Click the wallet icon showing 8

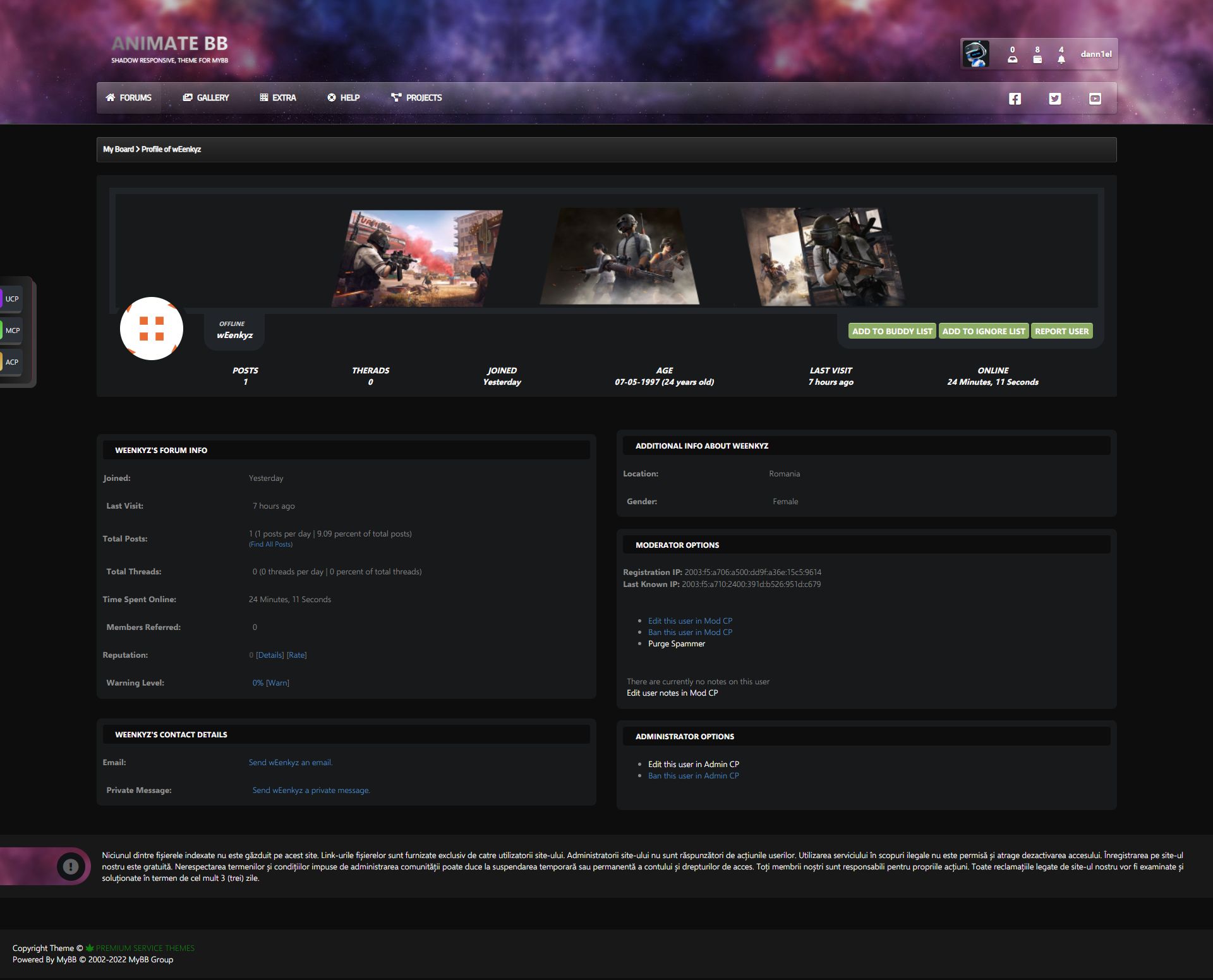tap(1037, 59)
